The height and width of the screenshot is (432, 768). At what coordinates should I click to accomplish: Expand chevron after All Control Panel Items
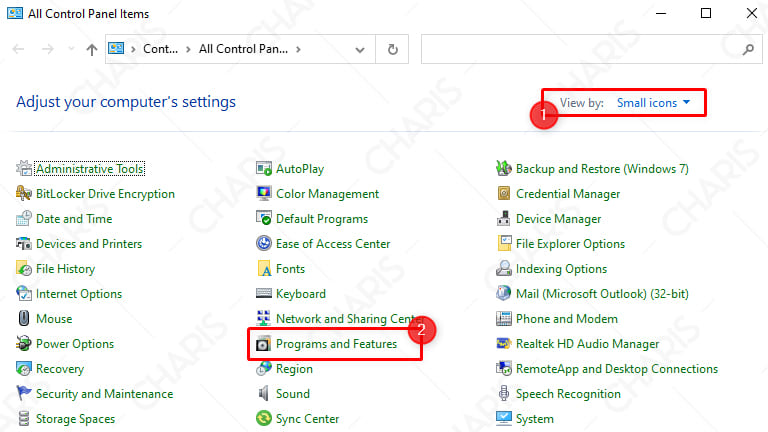tap(298, 49)
